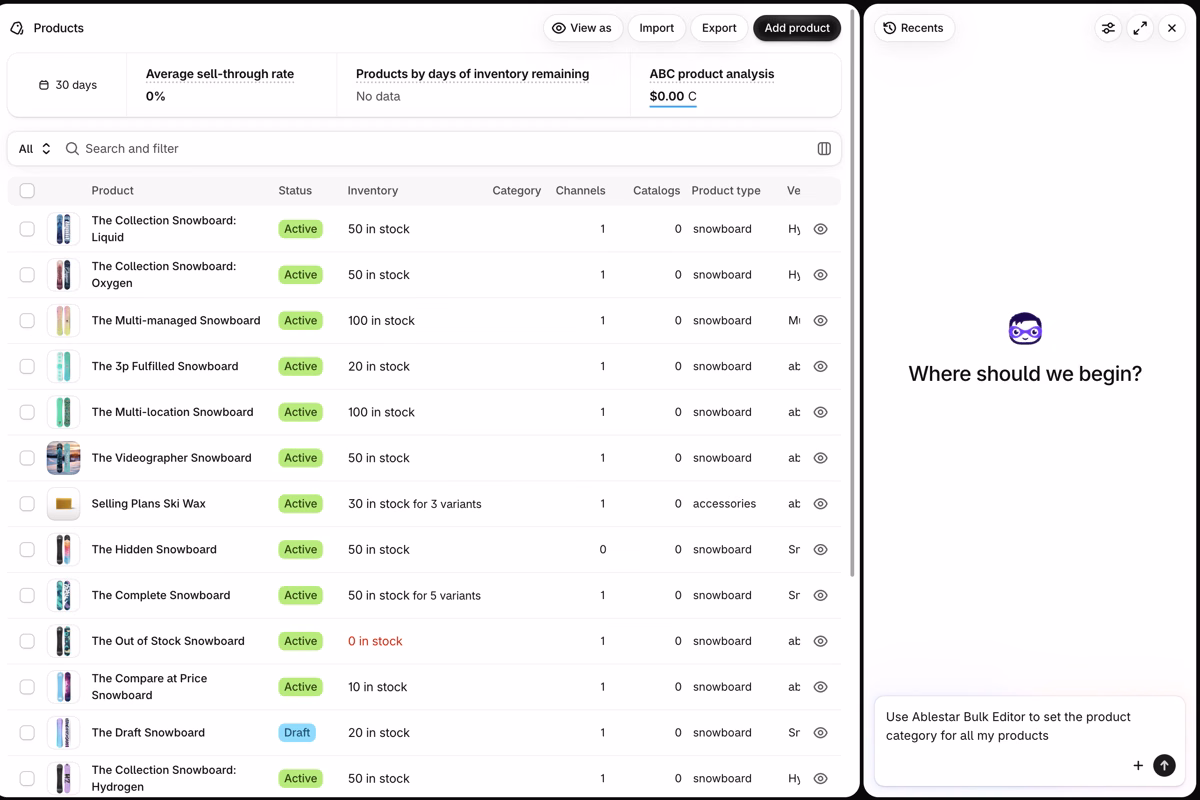Check The Hidden Snowboard row

[x=27, y=550]
